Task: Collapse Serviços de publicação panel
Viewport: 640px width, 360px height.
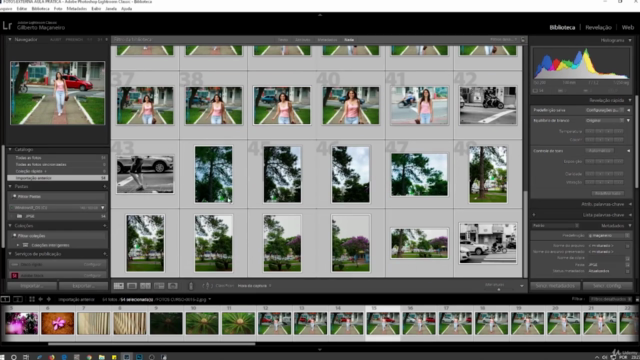Action: point(10,254)
